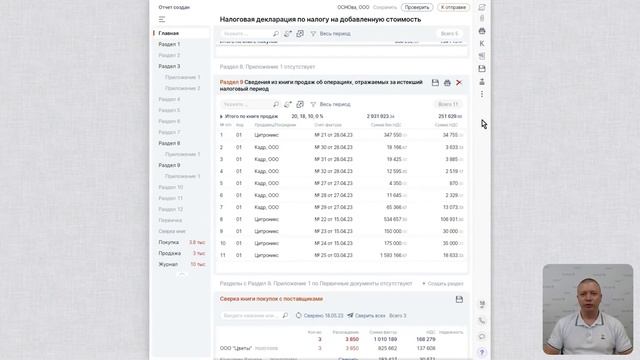The image size is (640, 360).
Task: Click the print icon in the right sidebar
Action: point(482,31)
